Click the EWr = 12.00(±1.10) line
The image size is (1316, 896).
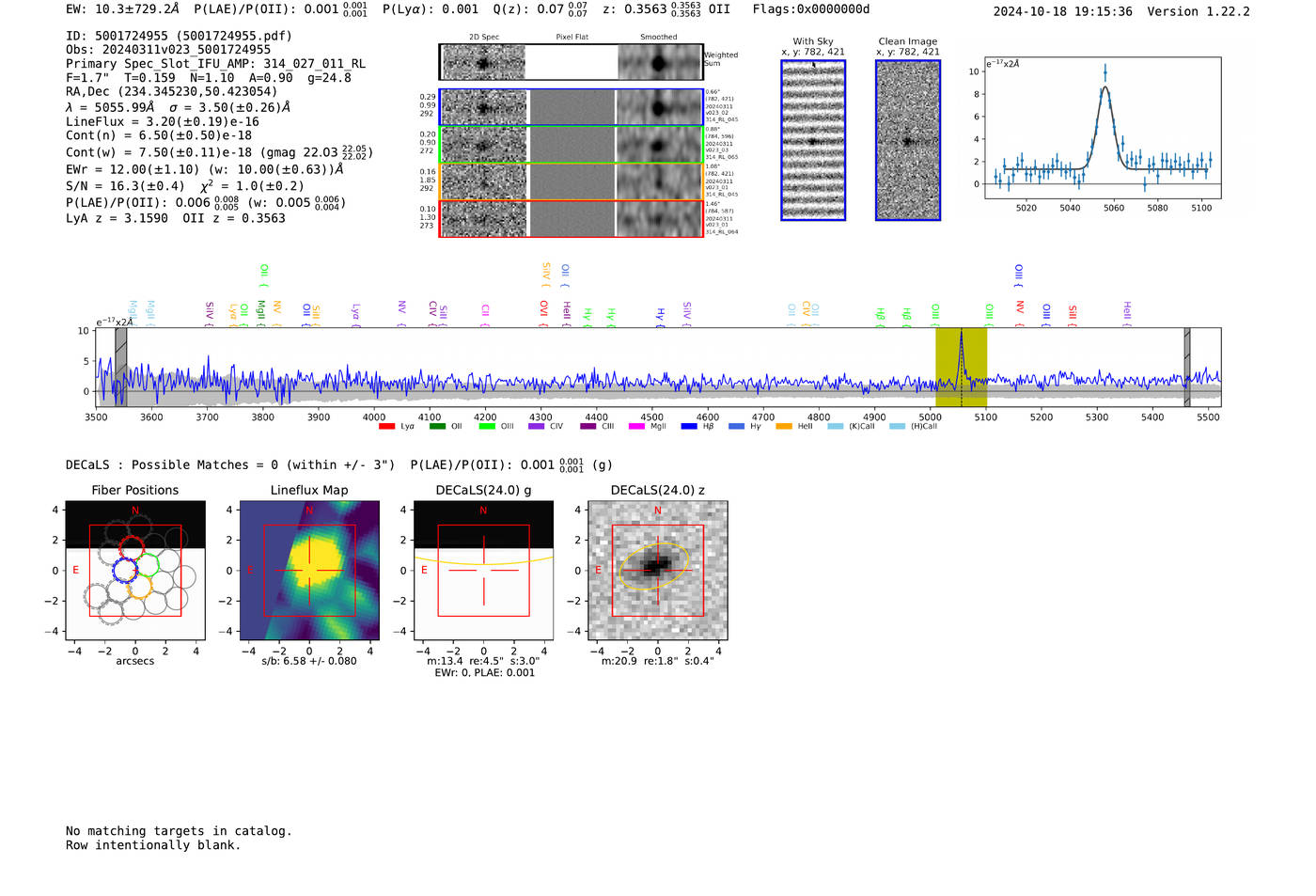[204, 169]
